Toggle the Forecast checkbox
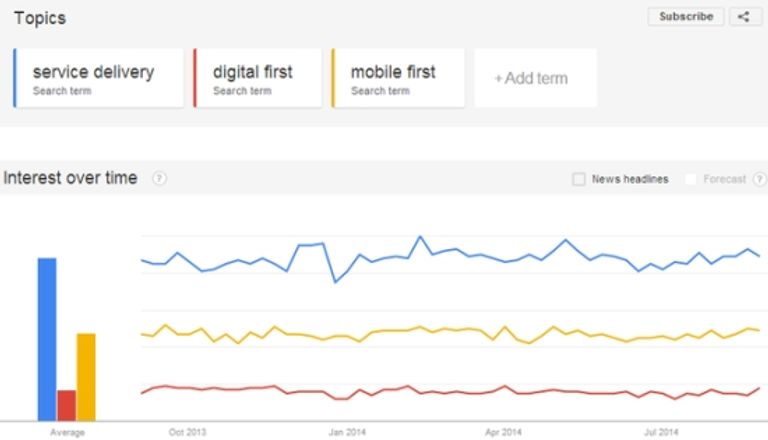768x440 pixels. [691, 179]
